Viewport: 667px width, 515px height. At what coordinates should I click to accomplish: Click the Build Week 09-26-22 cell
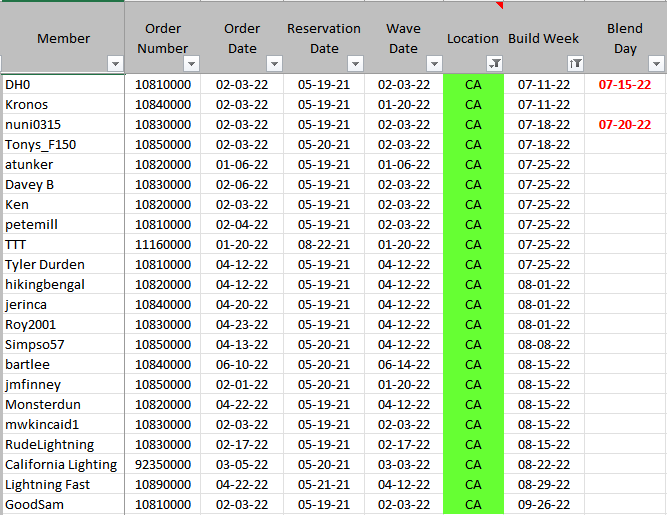544,505
